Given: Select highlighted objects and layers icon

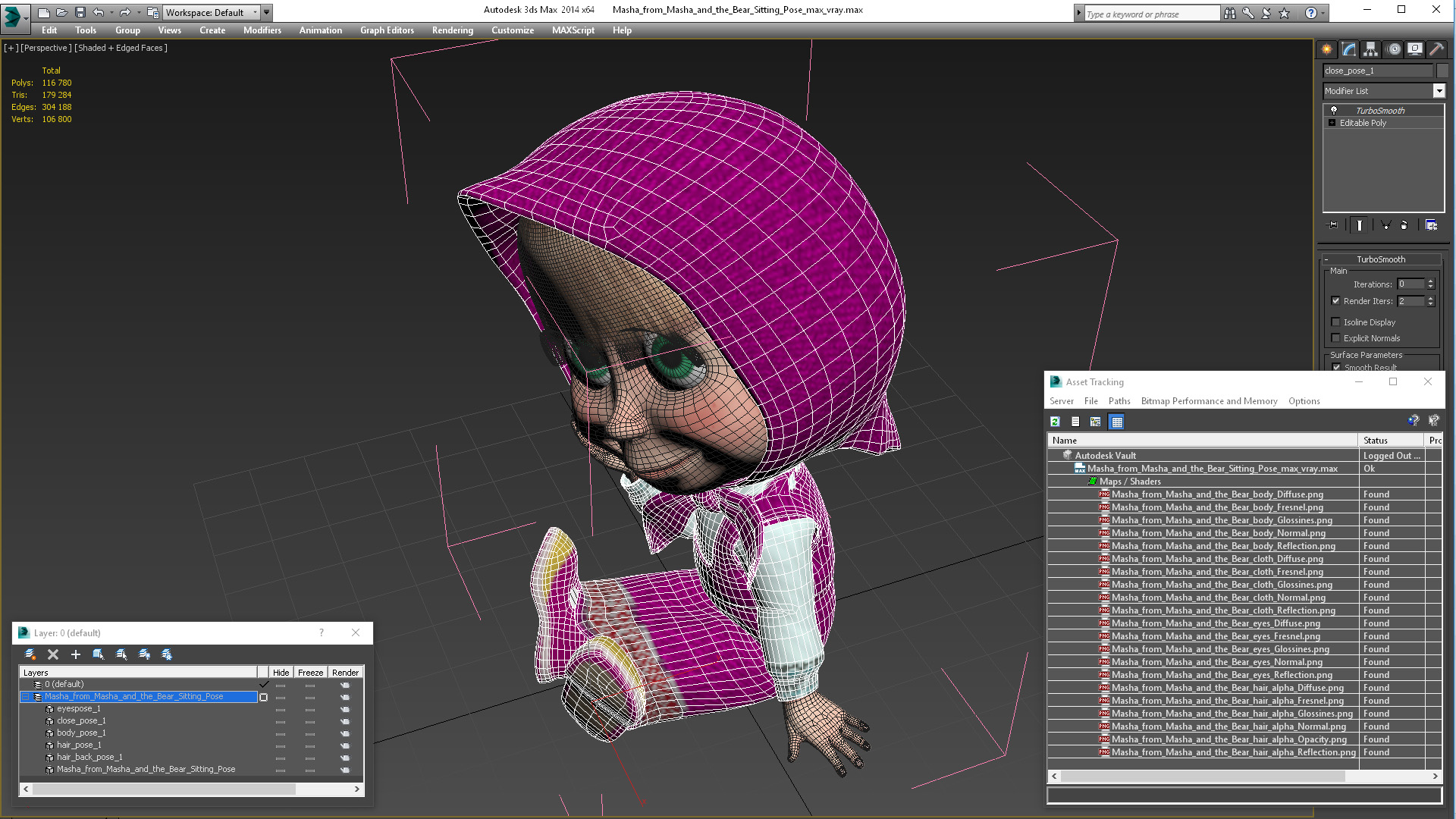Looking at the screenshot, I should [99, 654].
